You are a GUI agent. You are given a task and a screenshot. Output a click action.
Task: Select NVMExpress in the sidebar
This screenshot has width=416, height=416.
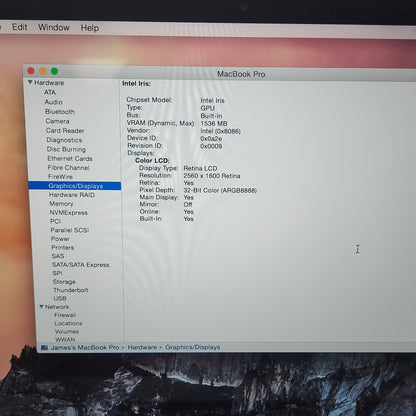(x=69, y=213)
